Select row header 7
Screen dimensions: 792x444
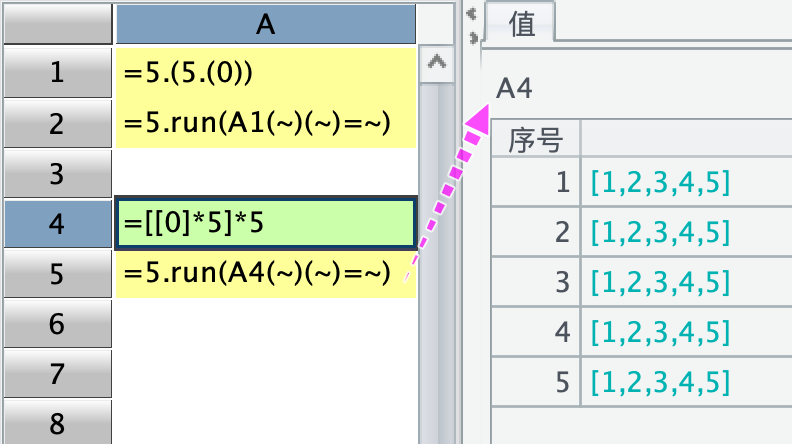[58, 373]
